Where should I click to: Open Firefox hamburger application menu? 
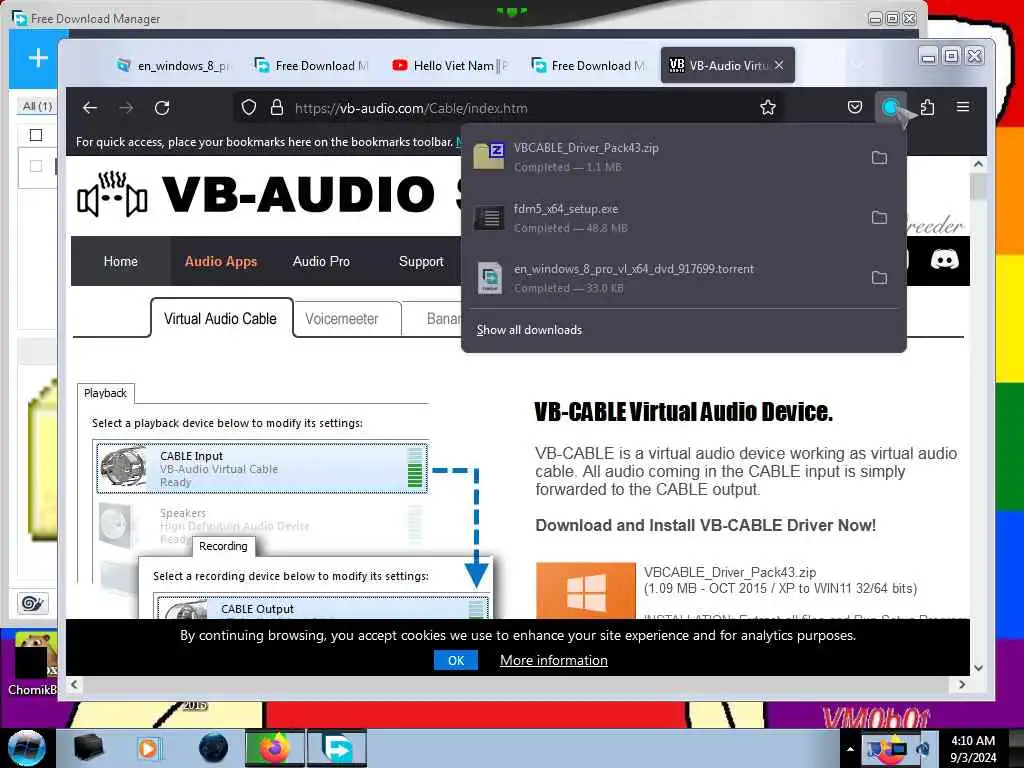click(963, 107)
